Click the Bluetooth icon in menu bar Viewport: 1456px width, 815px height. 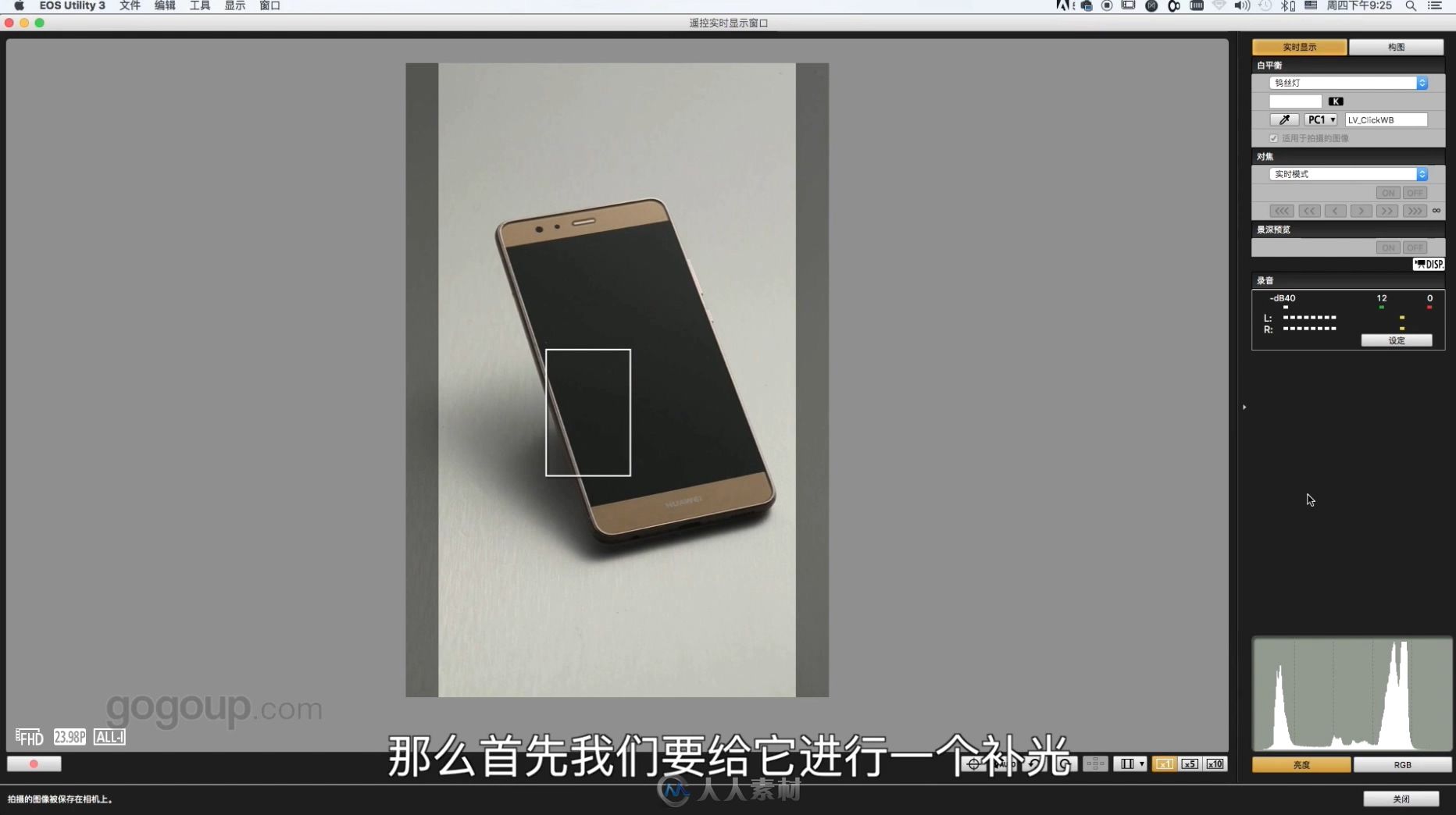click(1287, 5)
